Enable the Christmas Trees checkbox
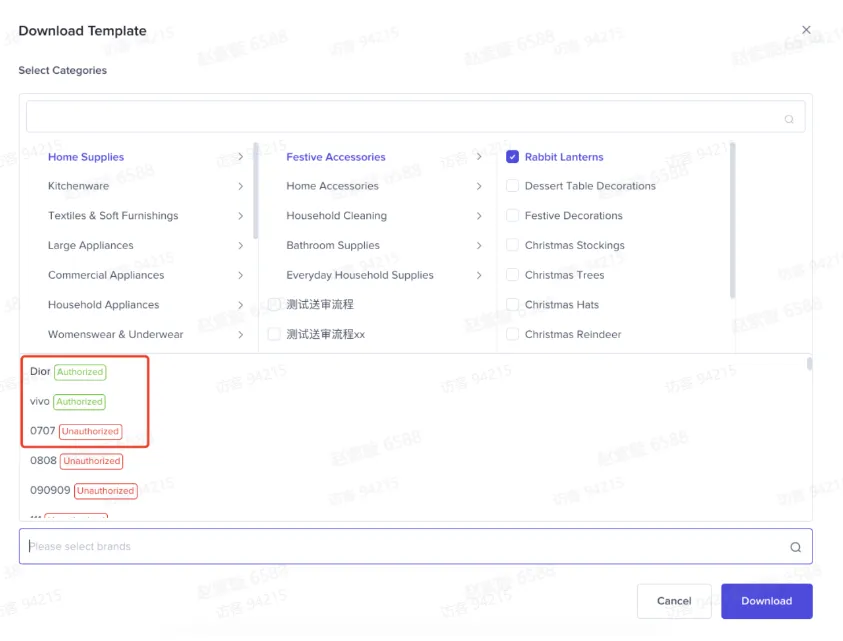The image size is (843, 641). 512,275
